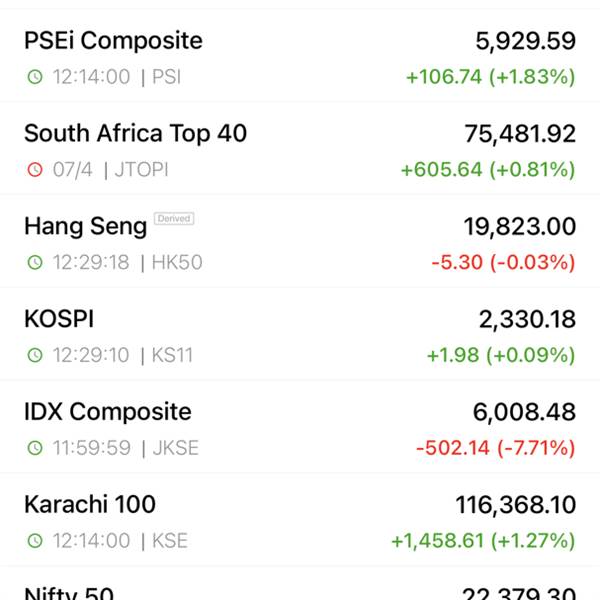This screenshot has width=600, height=600.
Task: Open the partially visible Nifty 50 row
Action: [x=300, y=583]
